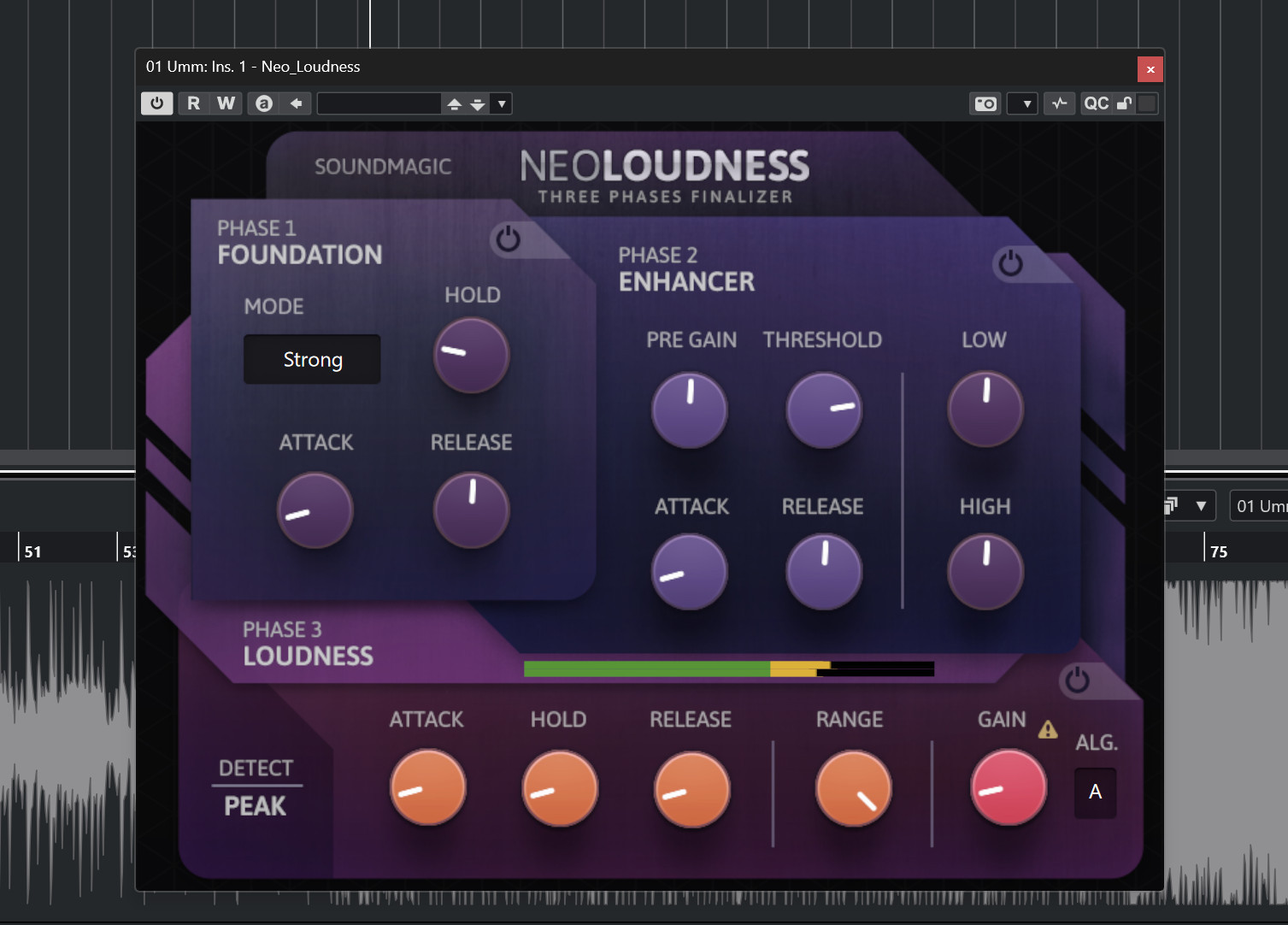The image size is (1288, 925).
Task: Load next preset with down arrow
Action: pos(478,103)
